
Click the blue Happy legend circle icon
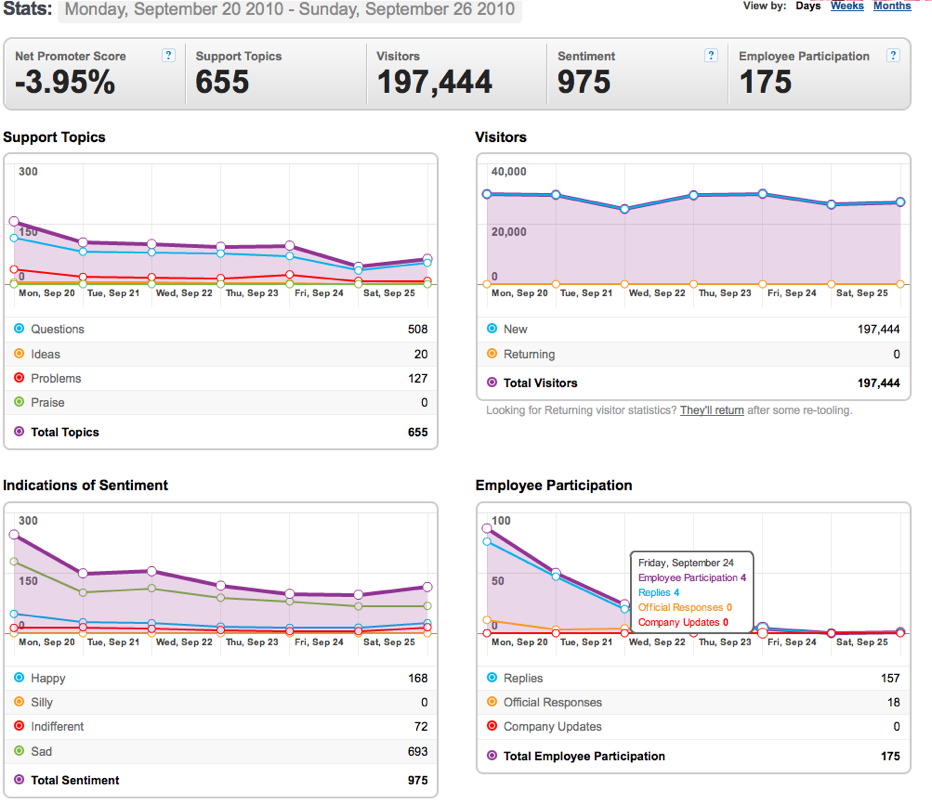click(19, 677)
